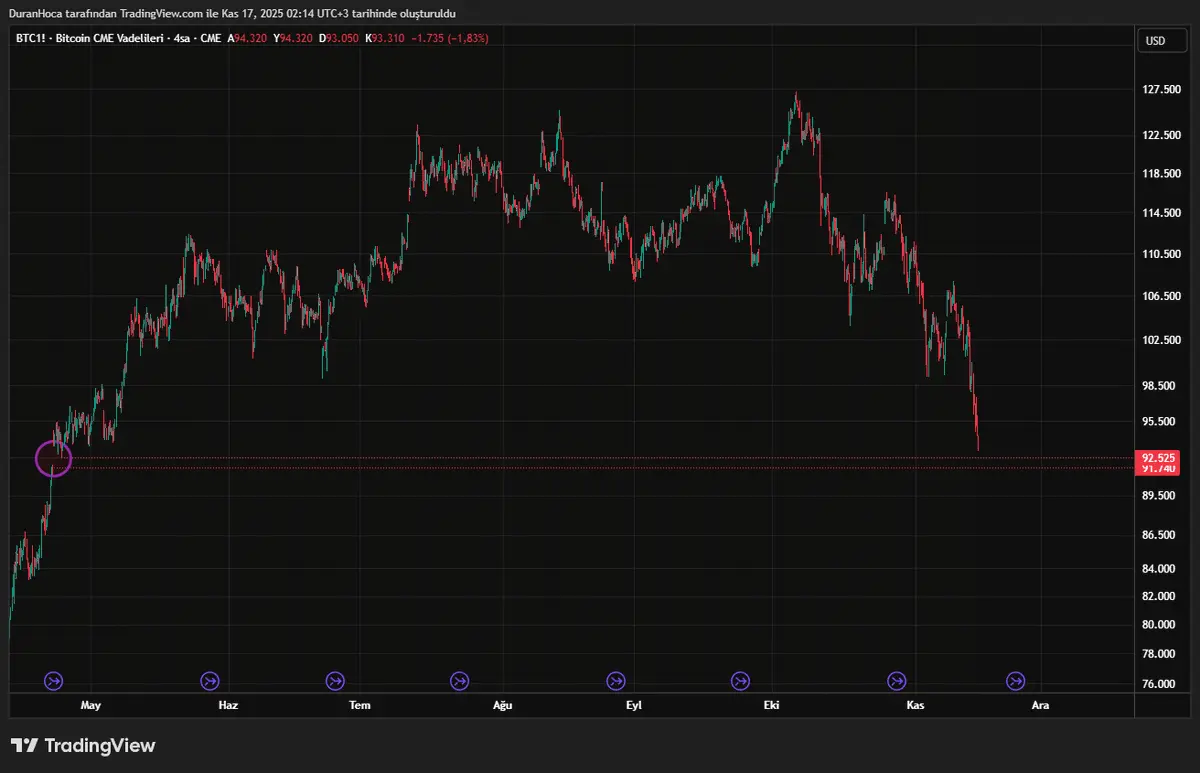This screenshot has height=773, width=1200.
Task: Click the Kas label on time axis
Action: tap(915, 705)
